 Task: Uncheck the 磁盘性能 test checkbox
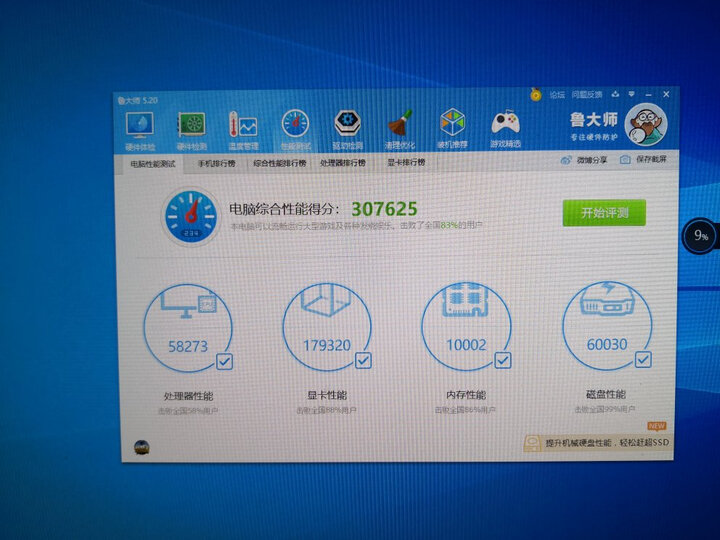click(x=643, y=359)
